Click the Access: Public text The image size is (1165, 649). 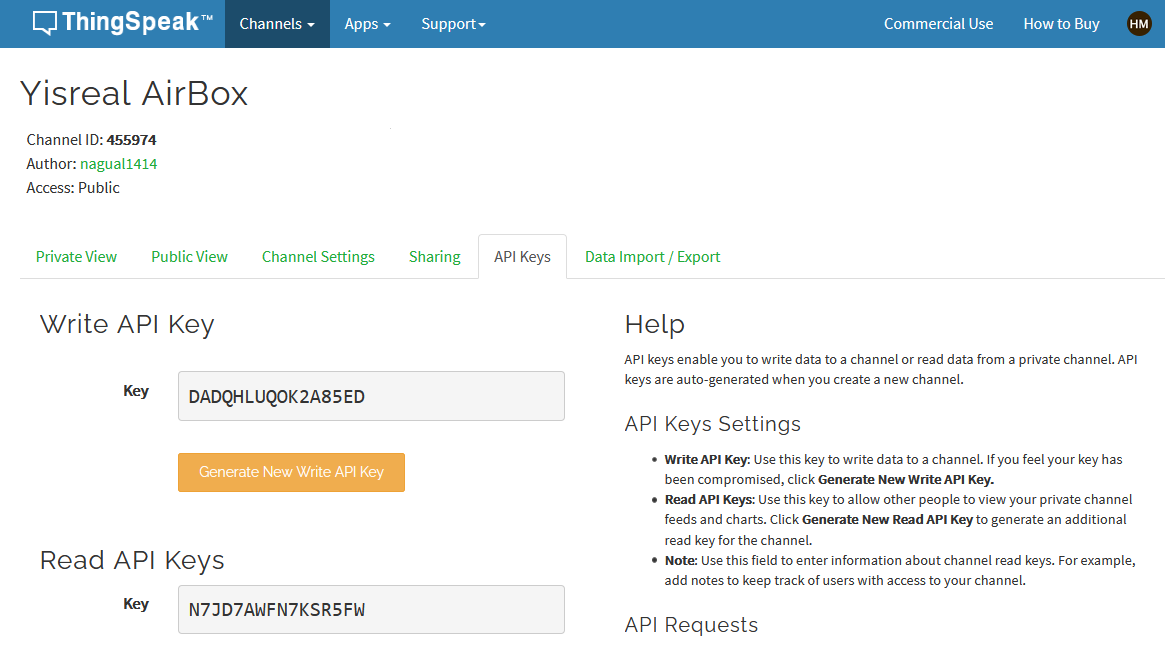pos(73,188)
